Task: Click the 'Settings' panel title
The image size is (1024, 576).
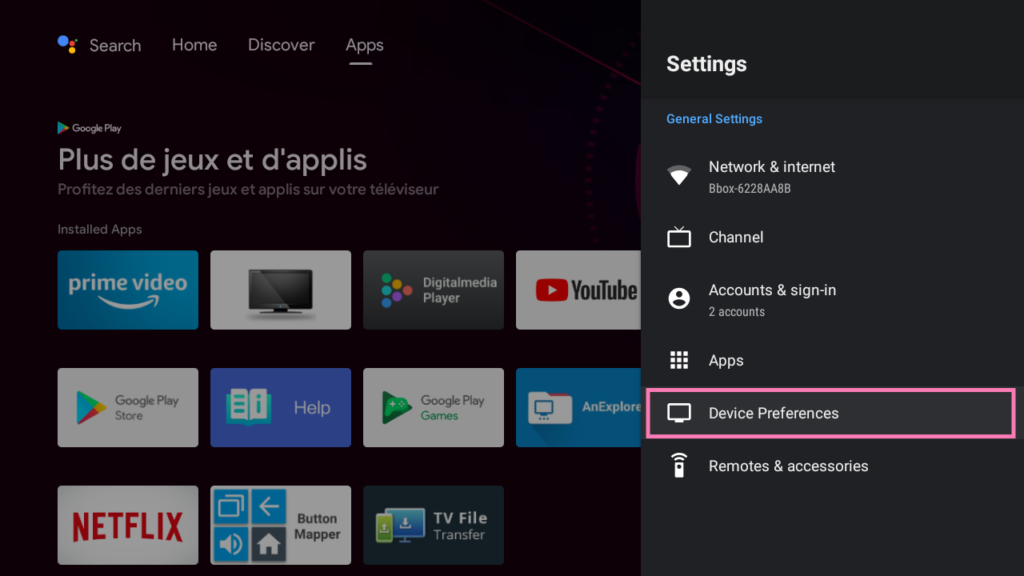Action: 707,64
